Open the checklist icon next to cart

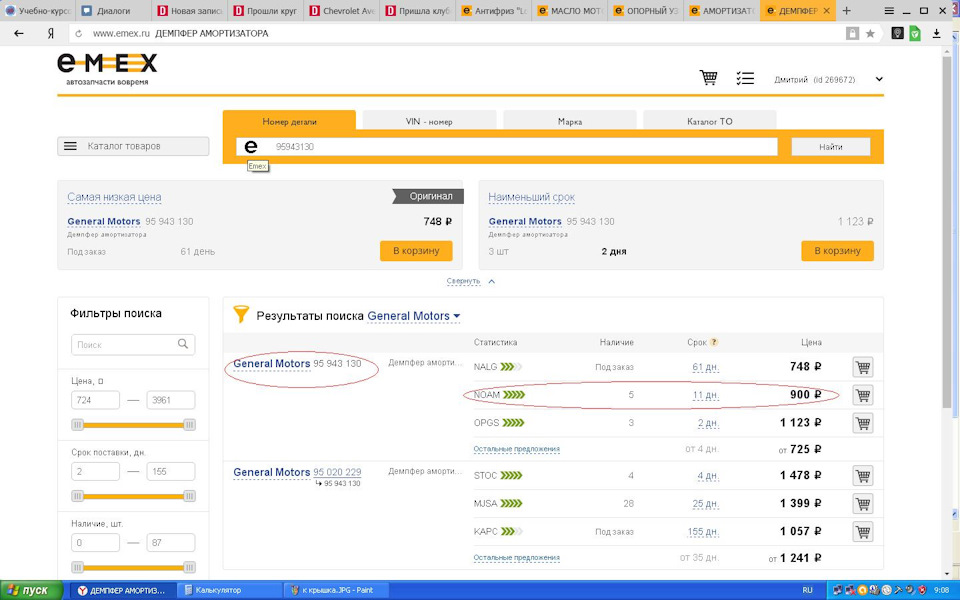(x=744, y=78)
